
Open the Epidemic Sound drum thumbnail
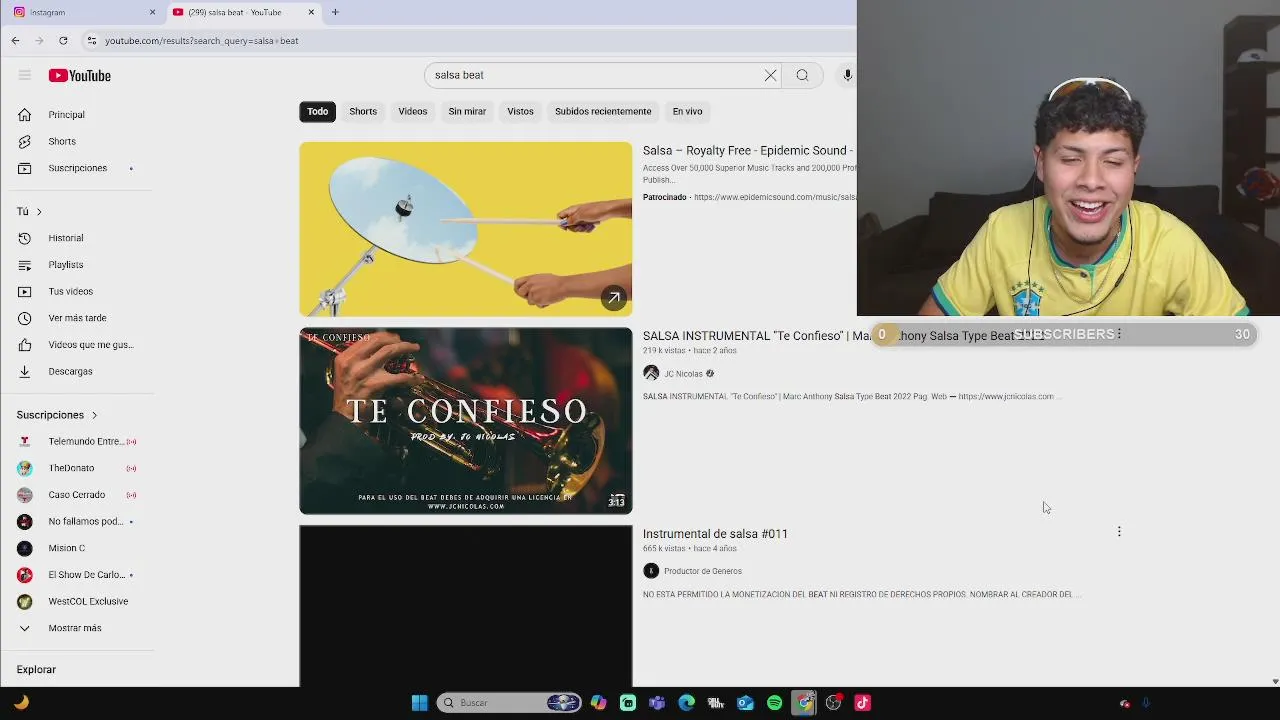(x=466, y=229)
